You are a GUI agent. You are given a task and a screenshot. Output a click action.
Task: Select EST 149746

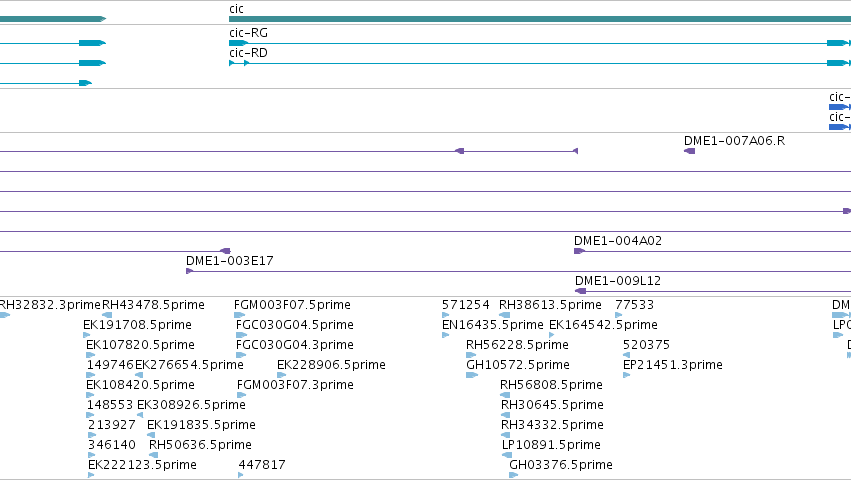point(110,365)
